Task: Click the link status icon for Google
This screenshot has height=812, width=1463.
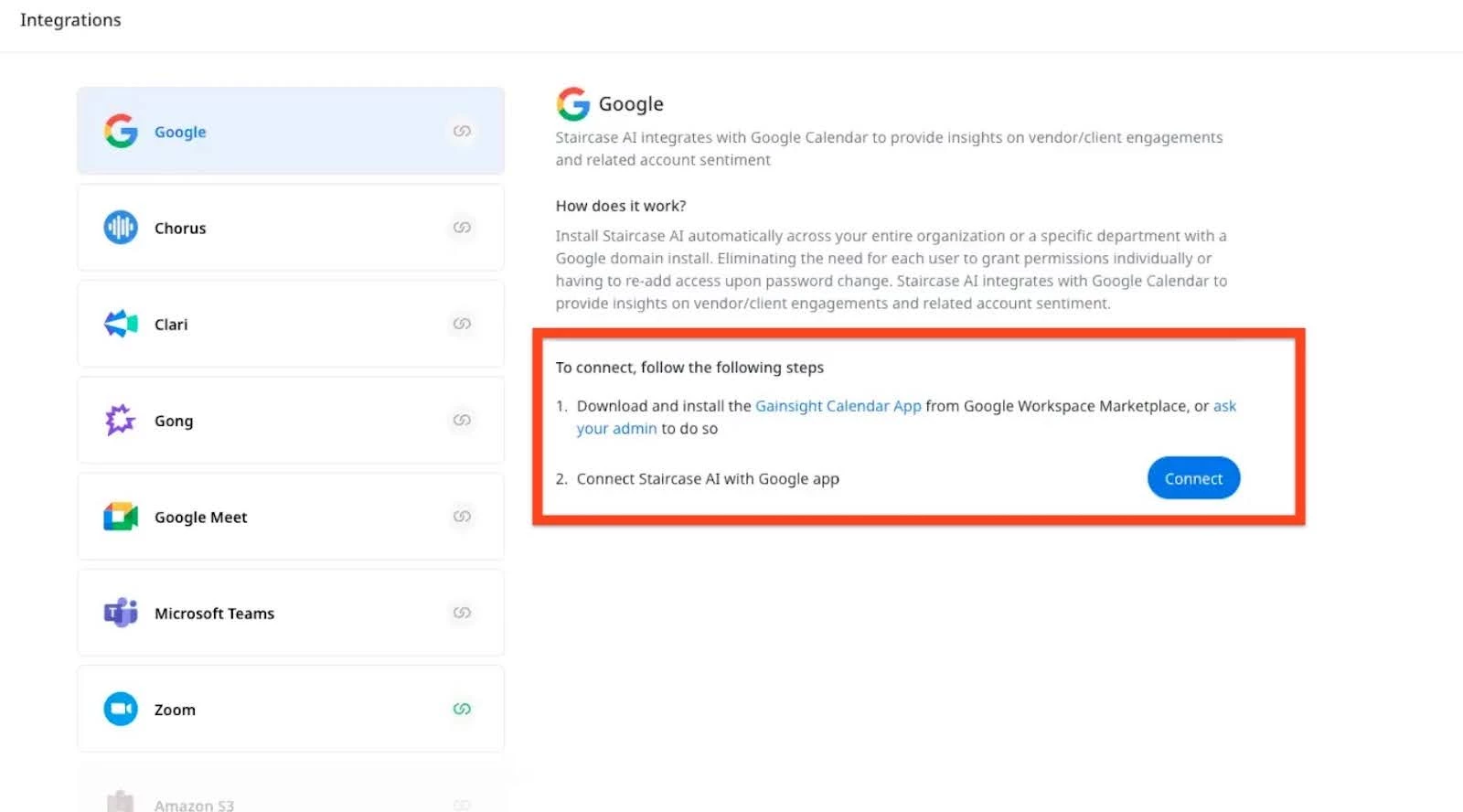Action: pyautogui.click(x=462, y=131)
